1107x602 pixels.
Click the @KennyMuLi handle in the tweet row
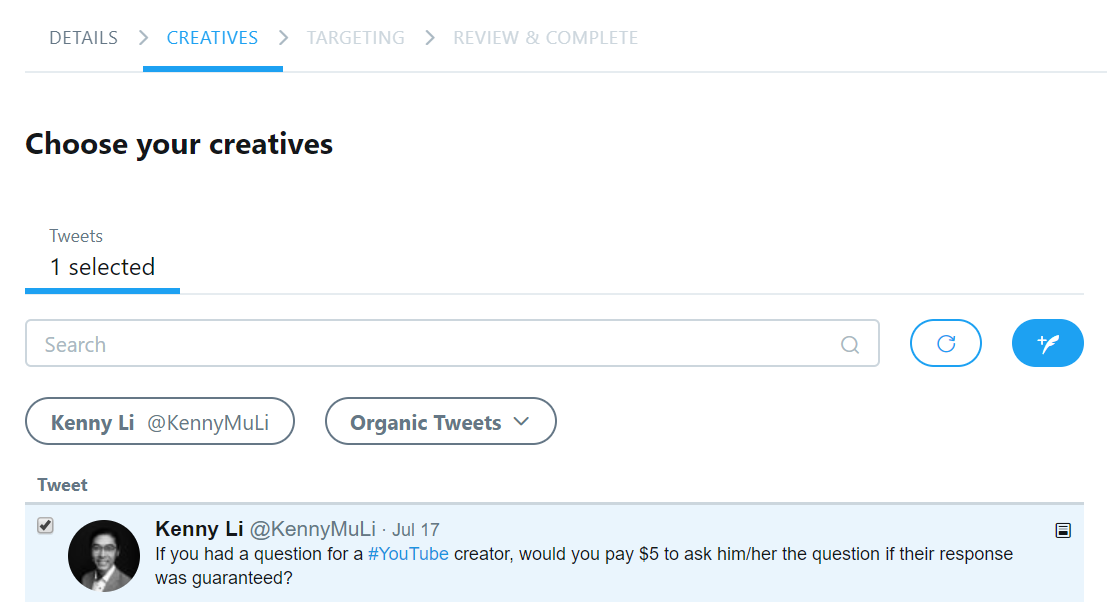(x=312, y=529)
